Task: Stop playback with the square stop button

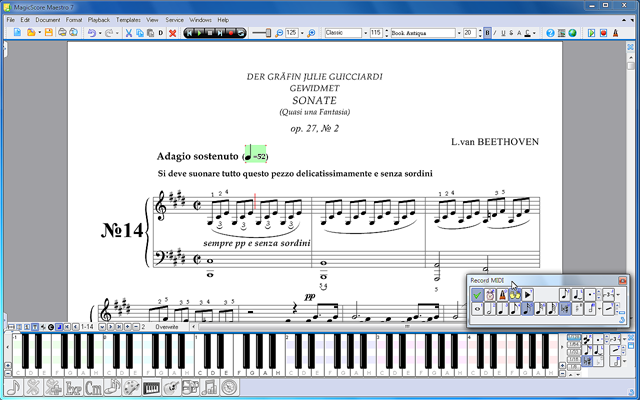Action: click(x=210, y=33)
